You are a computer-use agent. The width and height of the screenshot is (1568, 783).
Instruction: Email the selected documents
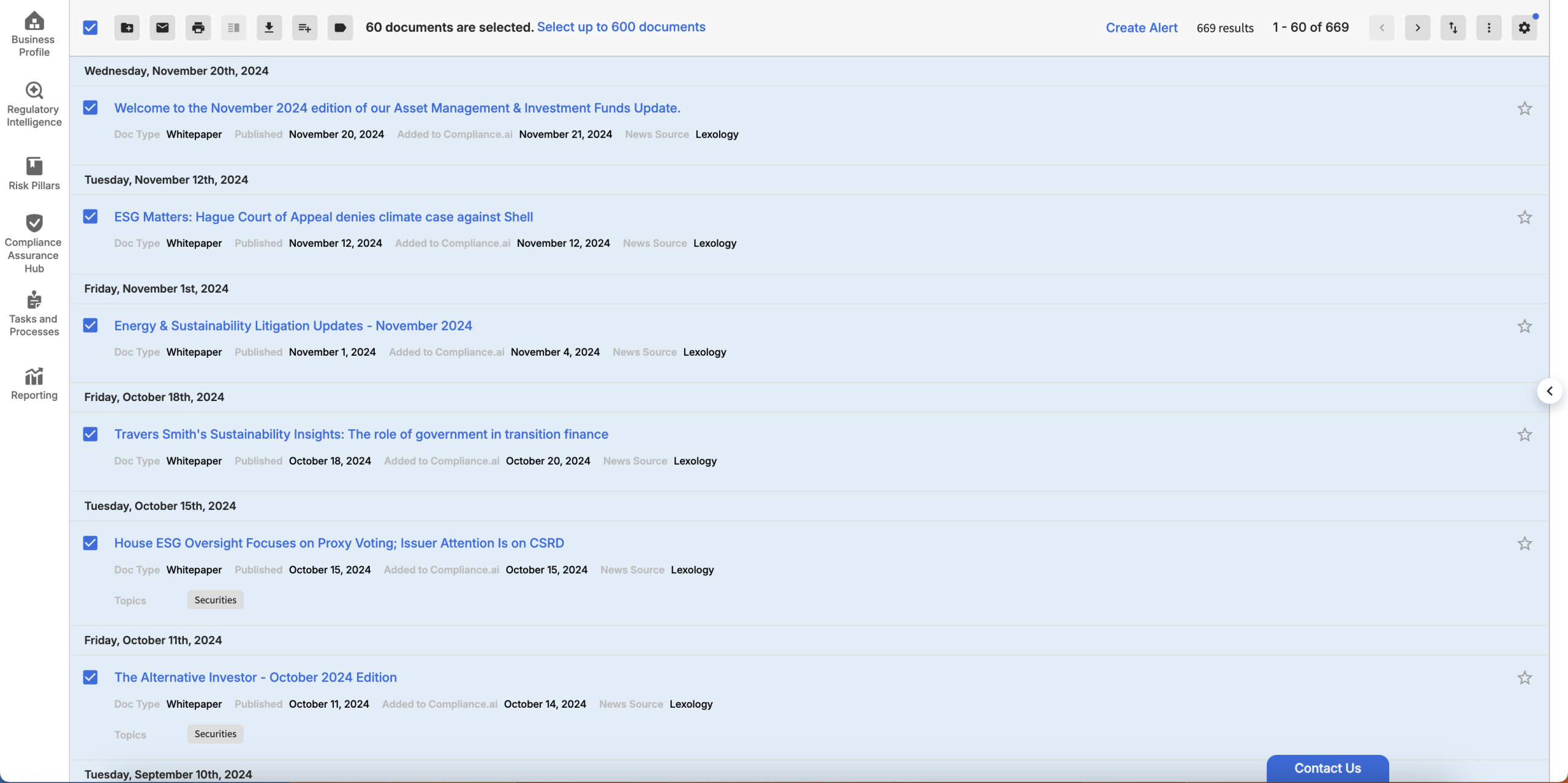coord(162,28)
